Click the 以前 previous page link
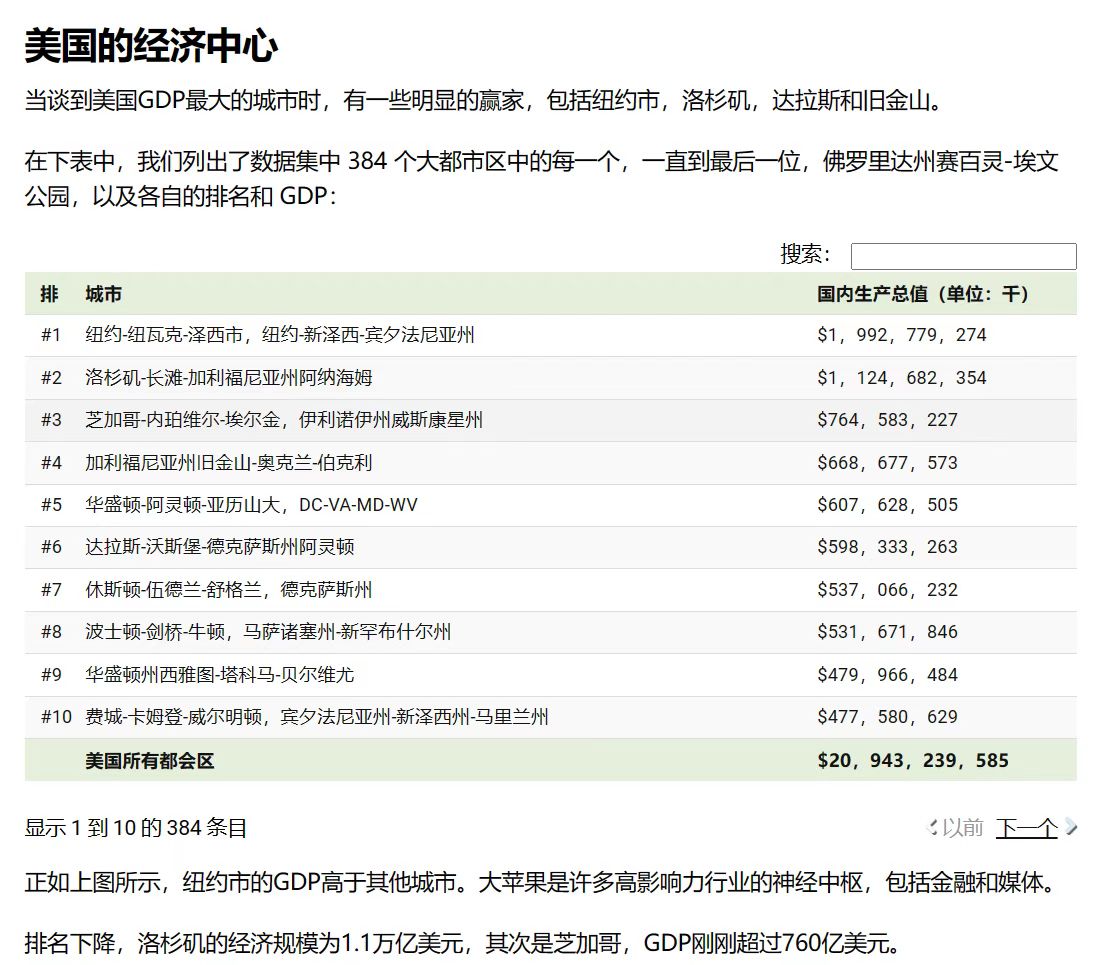This screenshot has width=1105, height=965. pyautogui.click(x=963, y=828)
